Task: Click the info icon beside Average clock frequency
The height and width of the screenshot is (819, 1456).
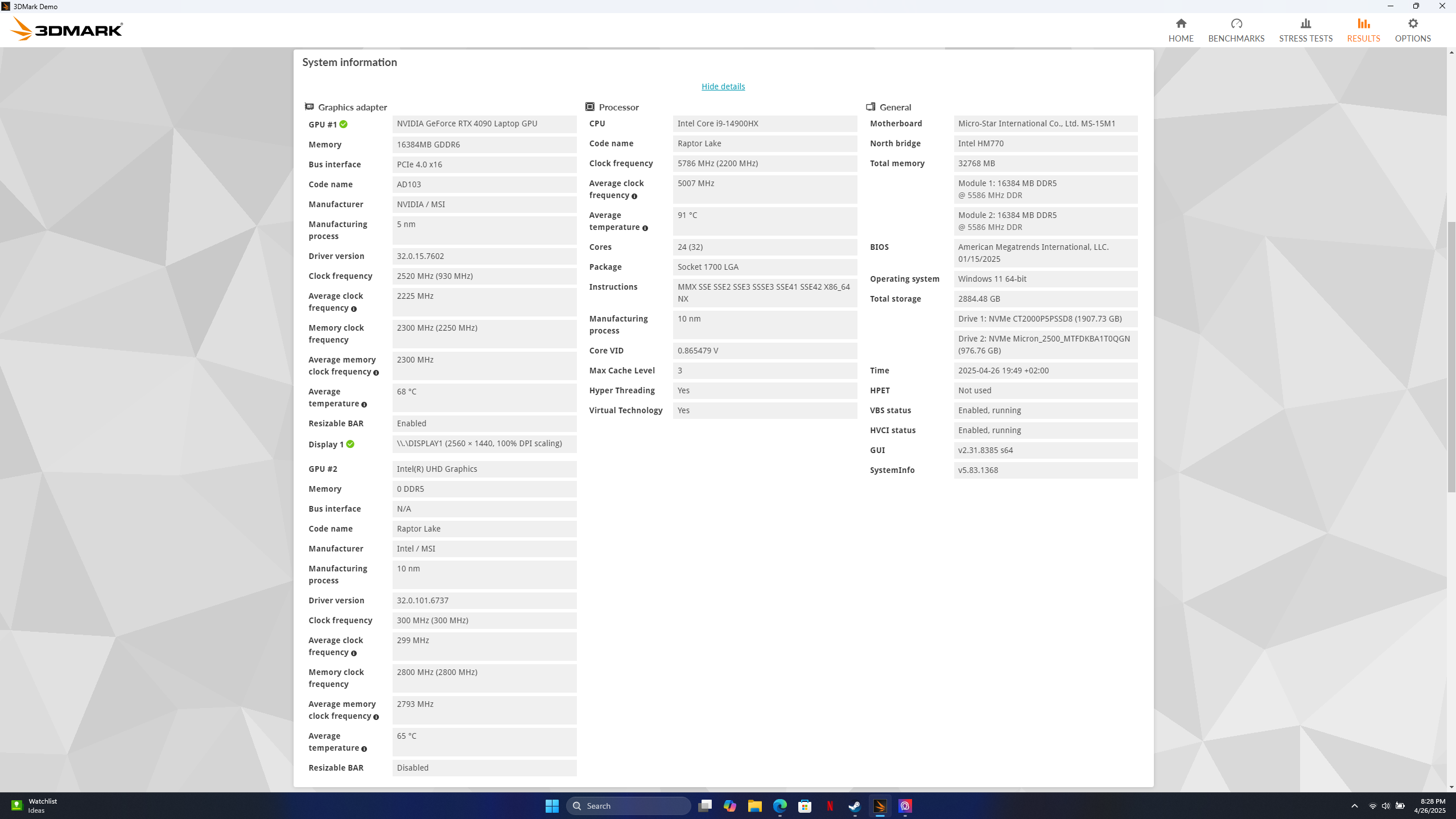Action: point(354,309)
